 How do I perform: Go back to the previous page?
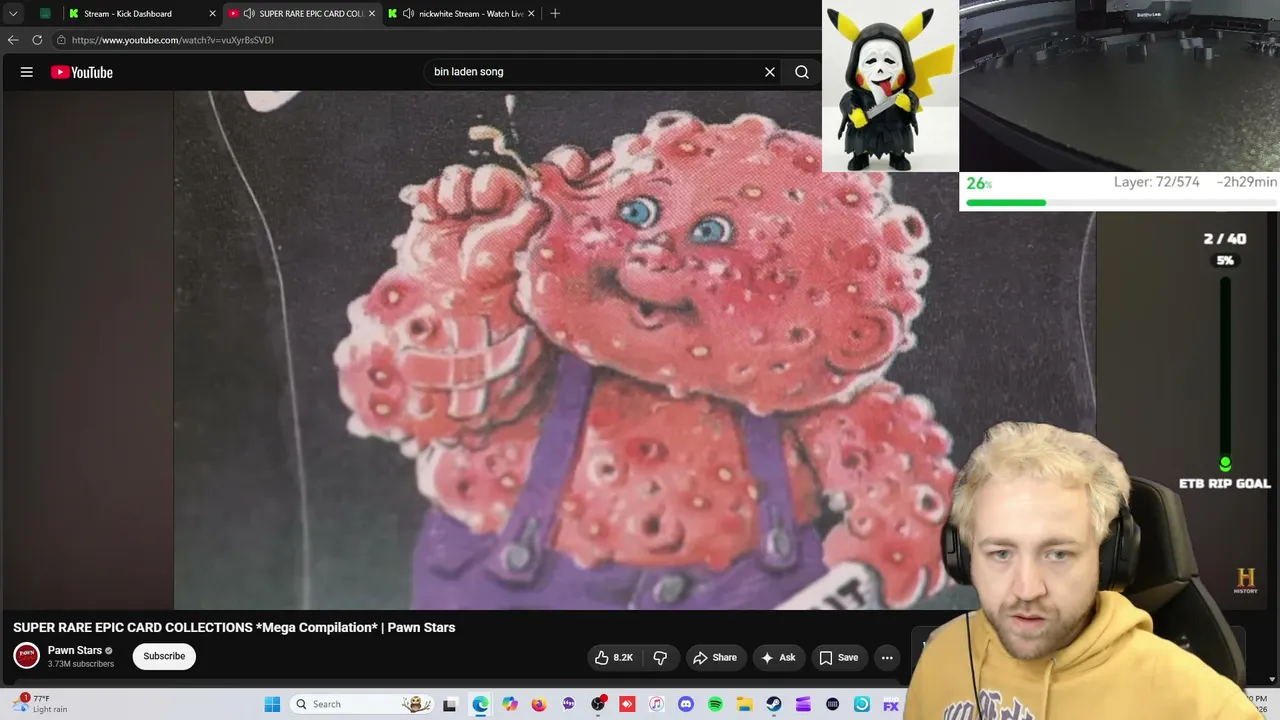coord(13,40)
